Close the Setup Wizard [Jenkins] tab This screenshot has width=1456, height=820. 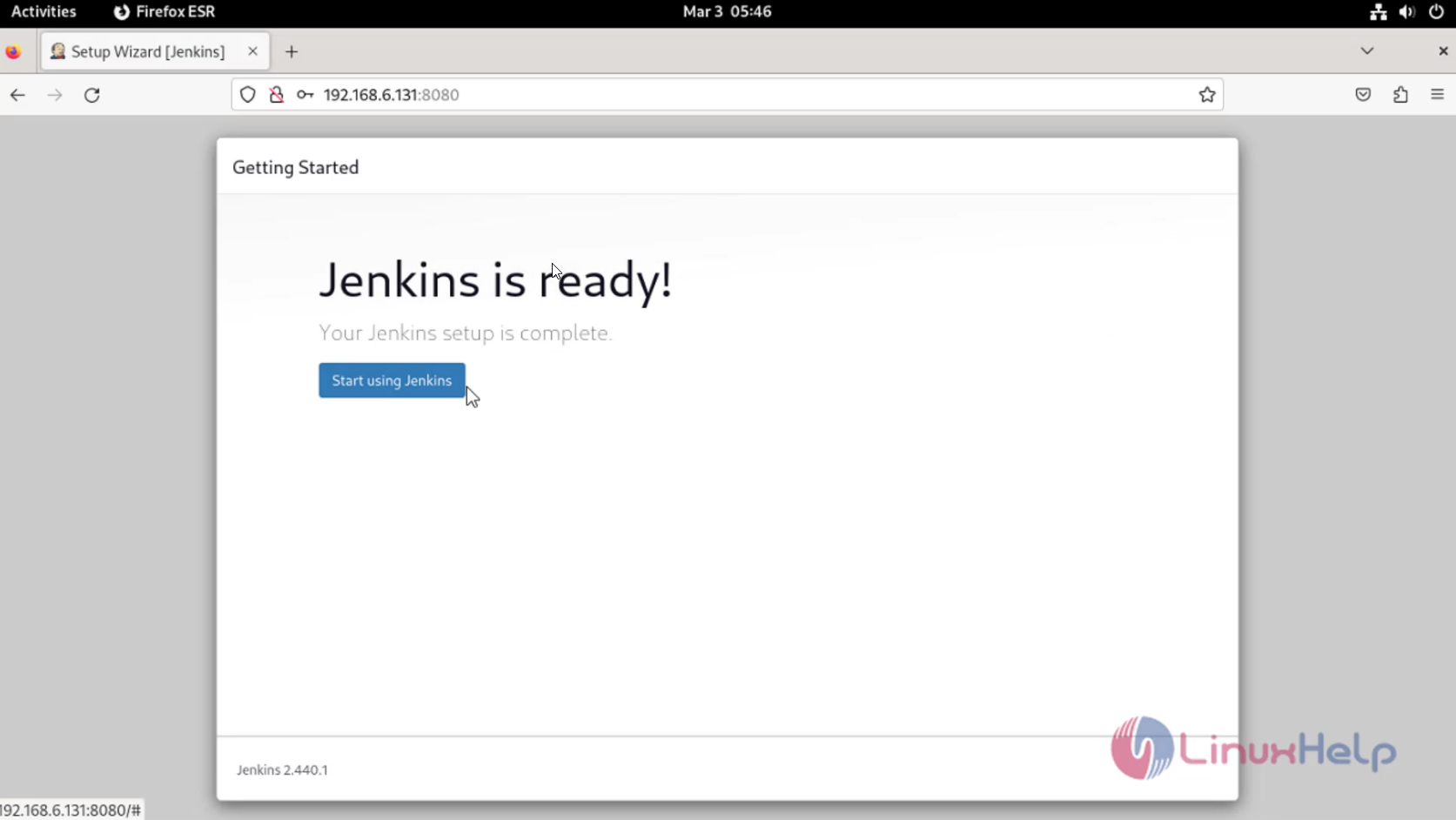click(x=252, y=51)
